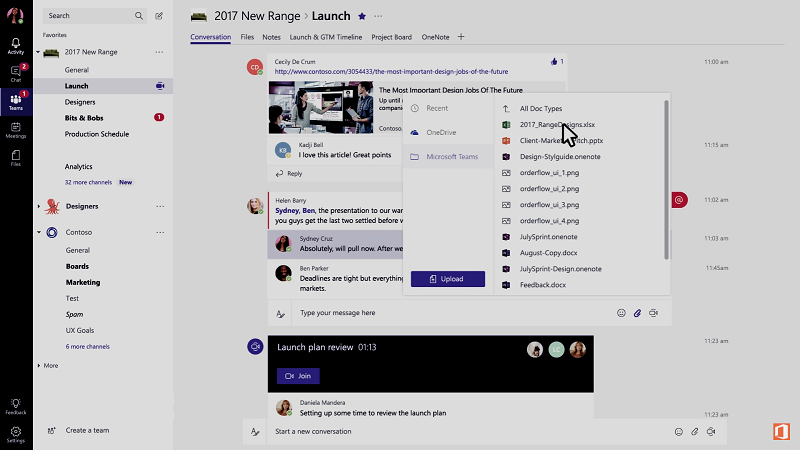The width and height of the screenshot is (800, 450).
Task: Toggle favorite star beside Launch title
Action: click(x=362, y=16)
